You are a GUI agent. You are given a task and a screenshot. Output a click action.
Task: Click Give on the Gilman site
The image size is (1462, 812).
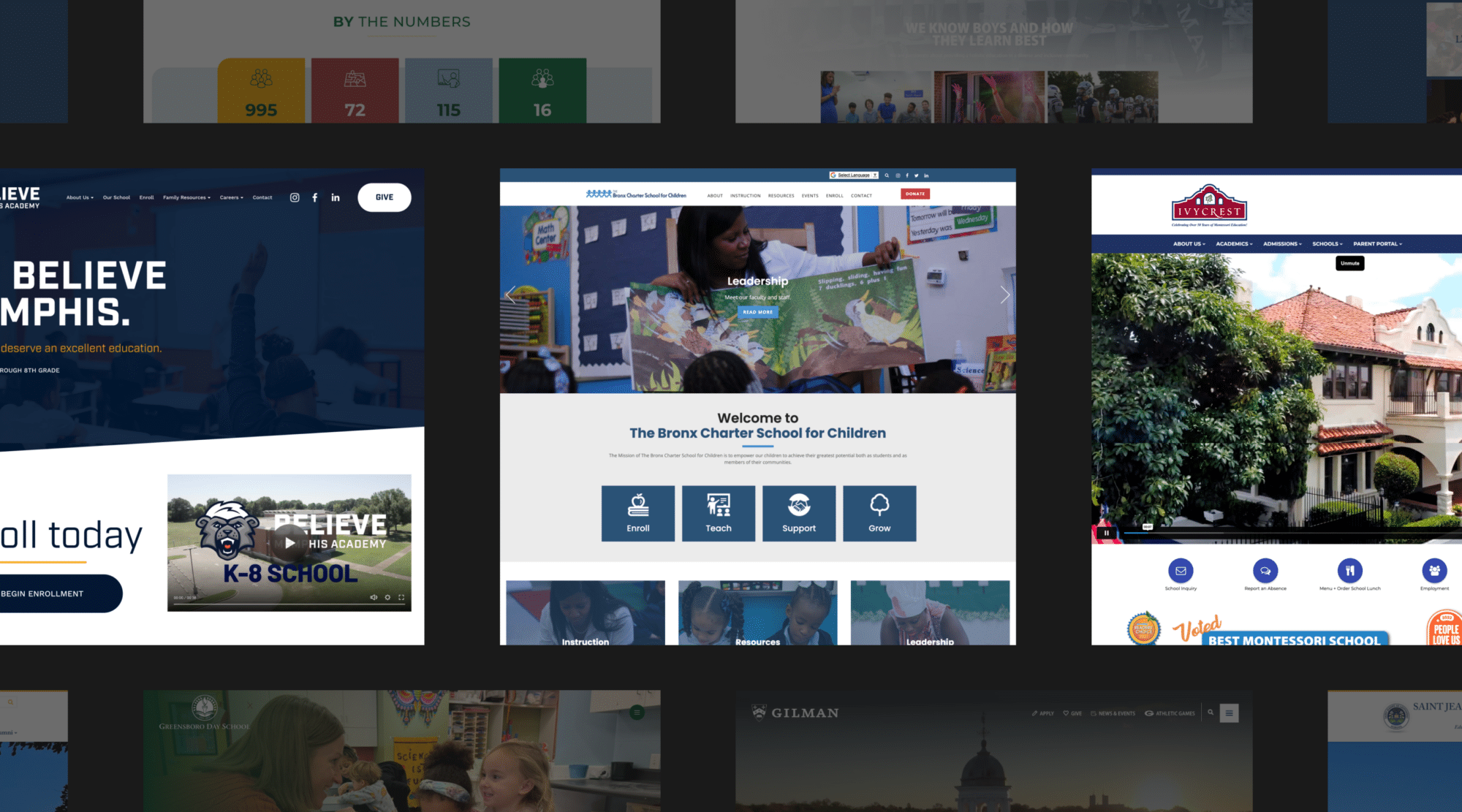pyautogui.click(x=1073, y=713)
